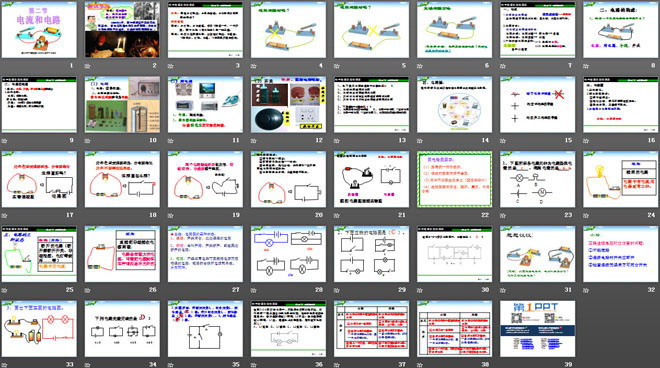Select slide 33 thumbnail with red circuit diagram

click(x=39, y=329)
